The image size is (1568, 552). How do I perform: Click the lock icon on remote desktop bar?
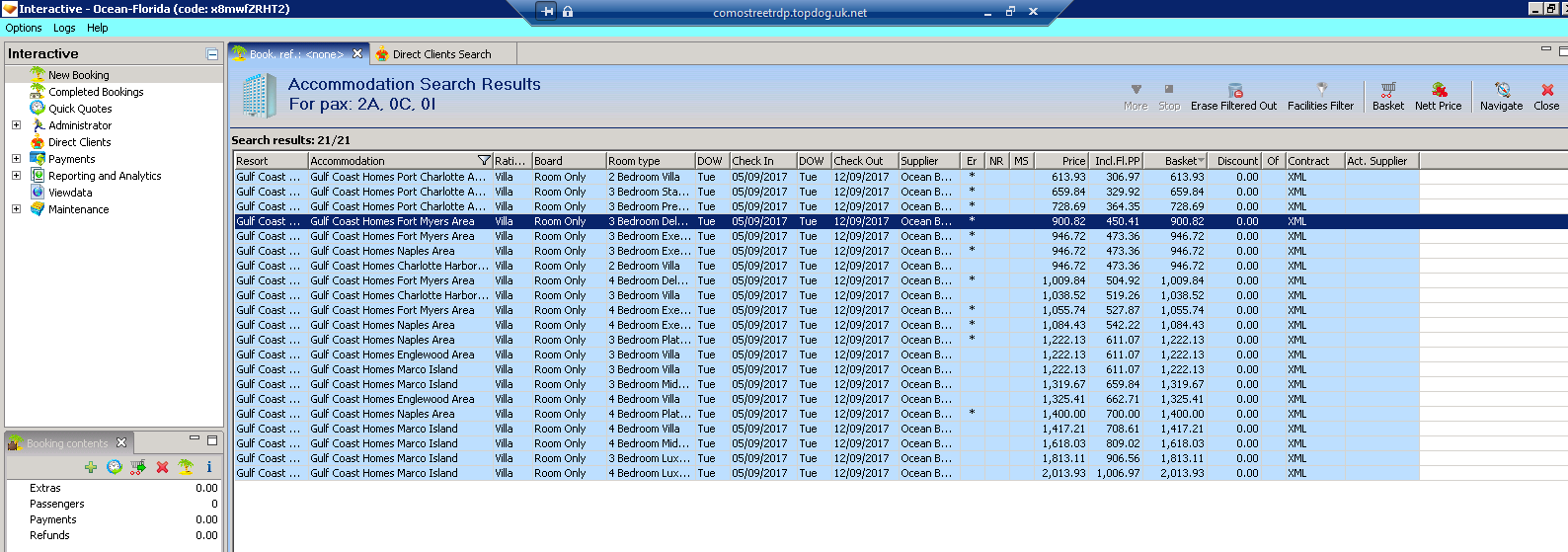pos(568,12)
